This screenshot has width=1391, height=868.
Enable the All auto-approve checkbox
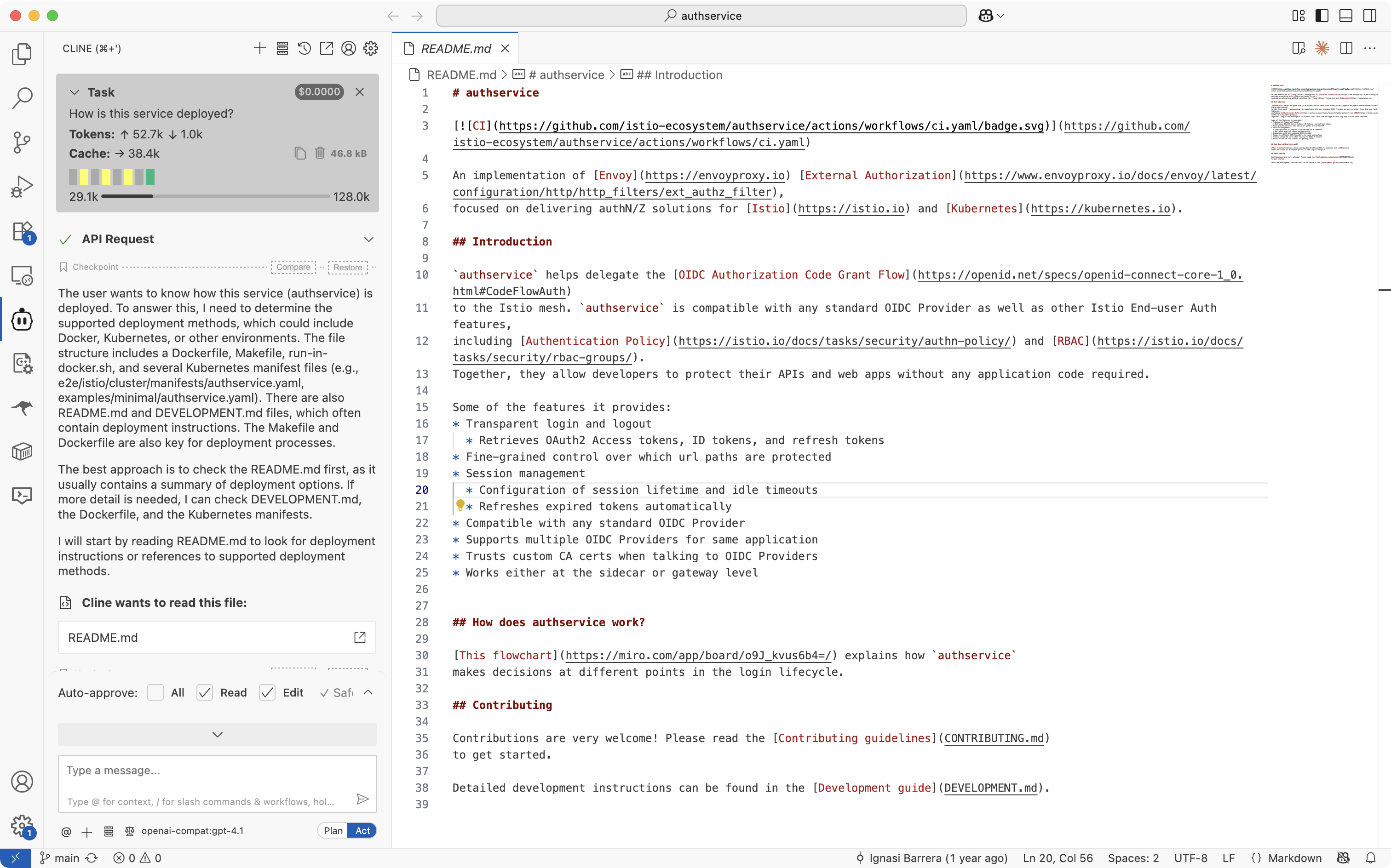(x=155, y=692)
